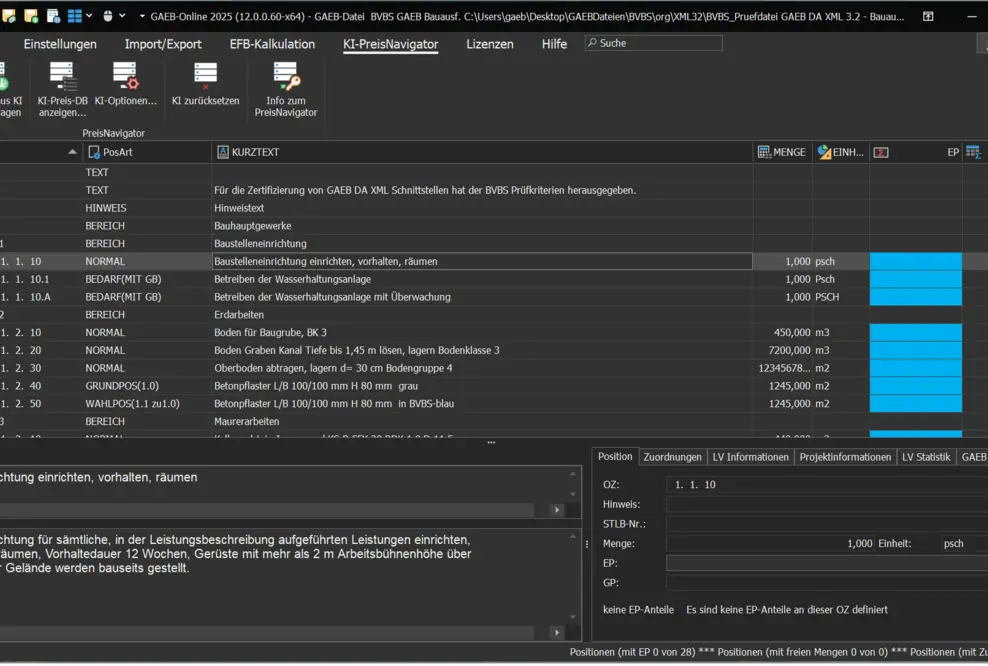988x666 pixels.
Task: Click the Einheit field showing psch
Action: [x=964, y=543]
